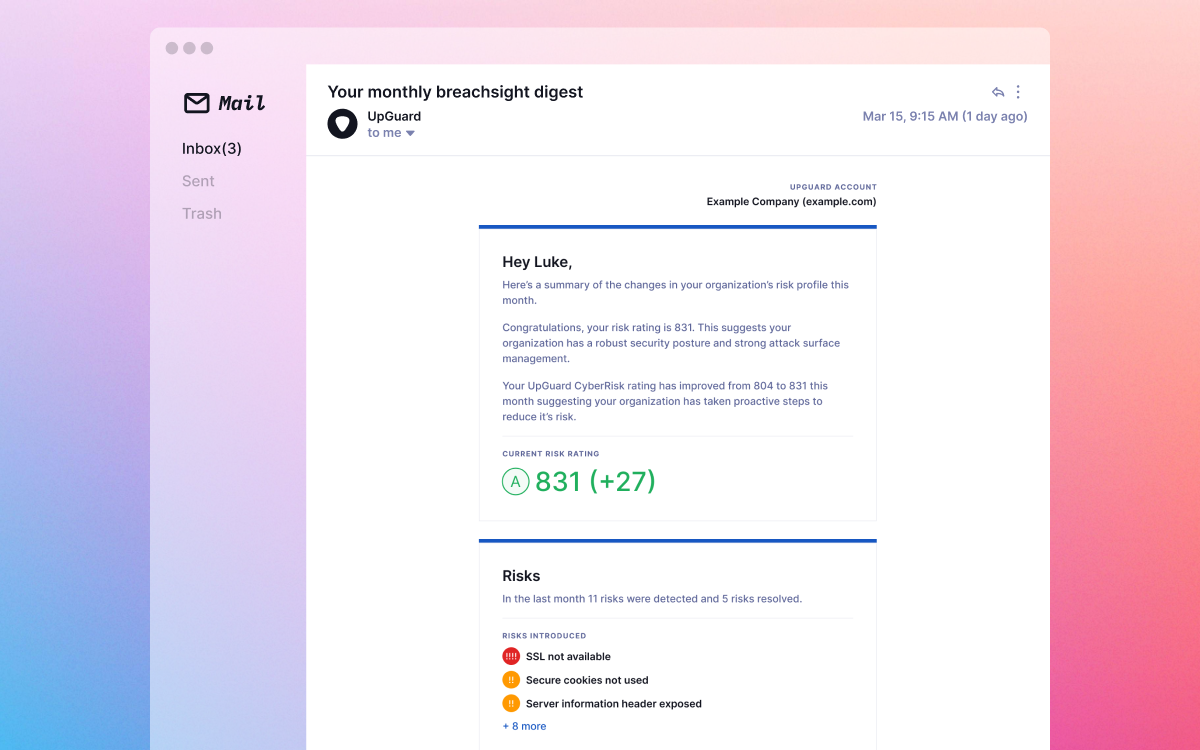The width and height of the screenshot is (1200, 750).
Task: Click the Mail envelope logo icon
Action: tap(196, 103)
